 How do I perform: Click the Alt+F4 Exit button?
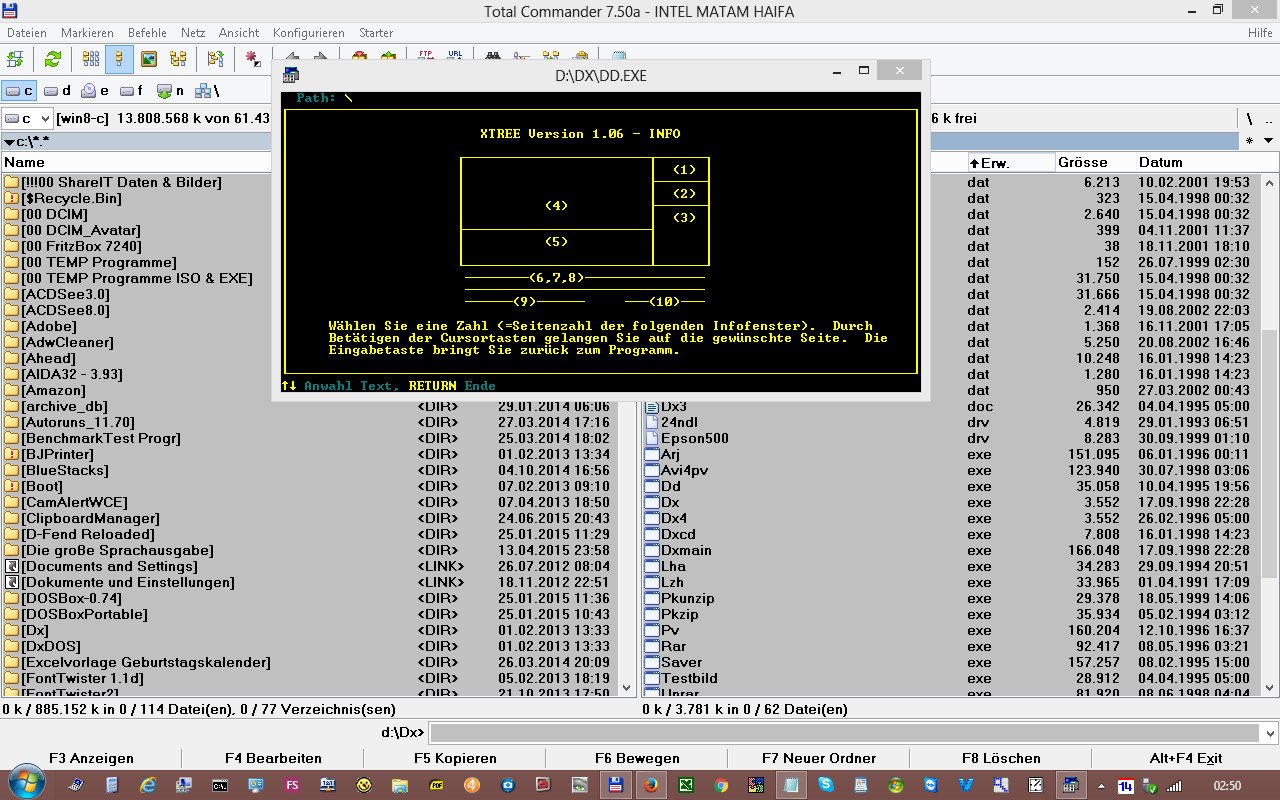[x=1185, y=758]
